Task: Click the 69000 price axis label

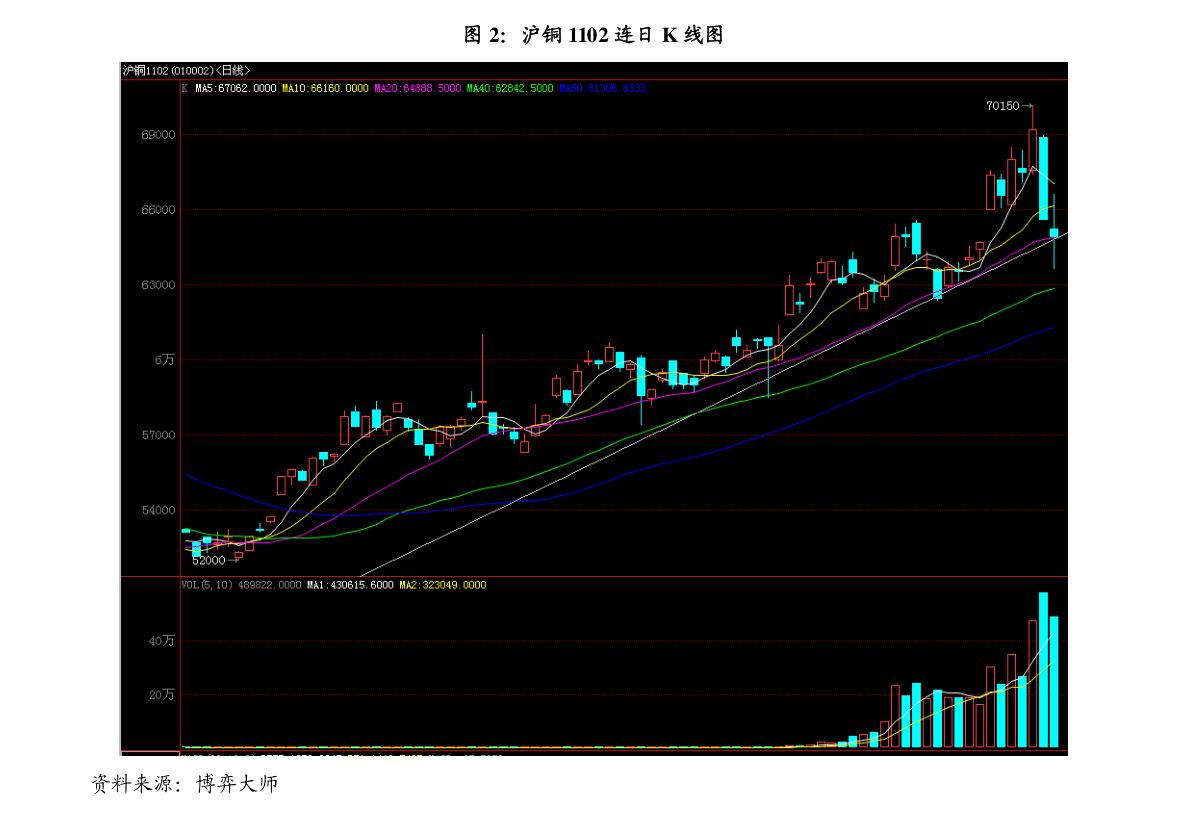Action: coord(158,135)
